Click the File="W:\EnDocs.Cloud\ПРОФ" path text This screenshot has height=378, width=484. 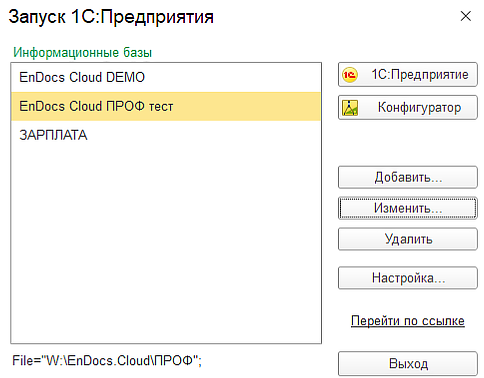click(x=107, y=361)
